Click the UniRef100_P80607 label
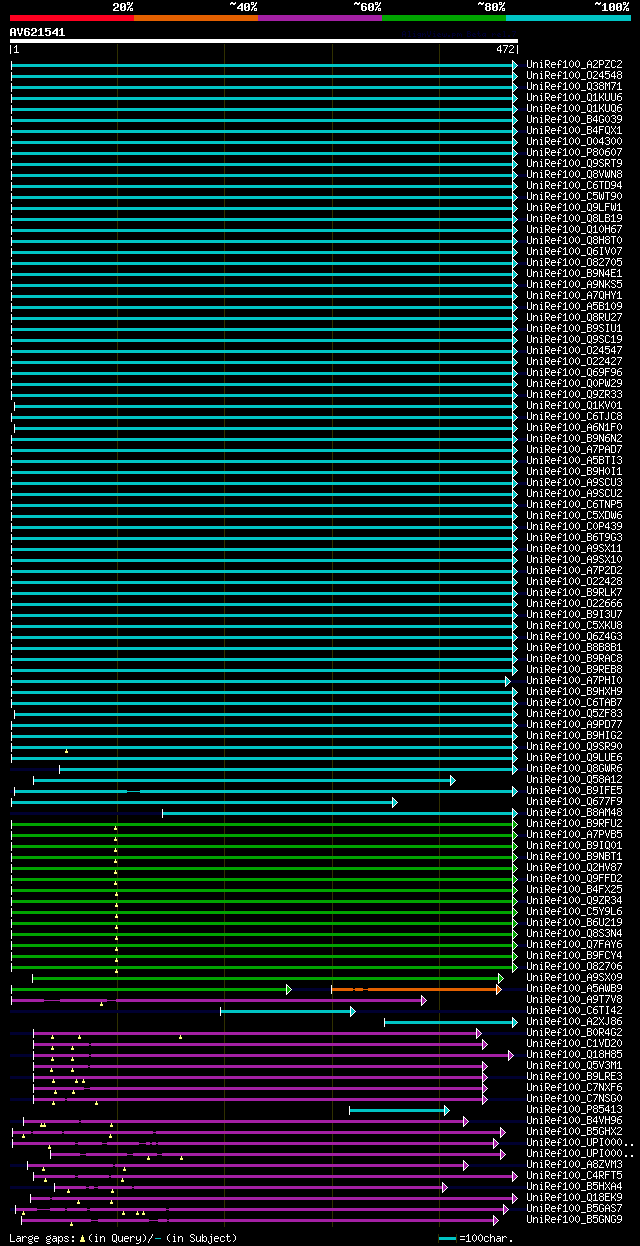Screen dimensions: 640x1246 point(574,153)
